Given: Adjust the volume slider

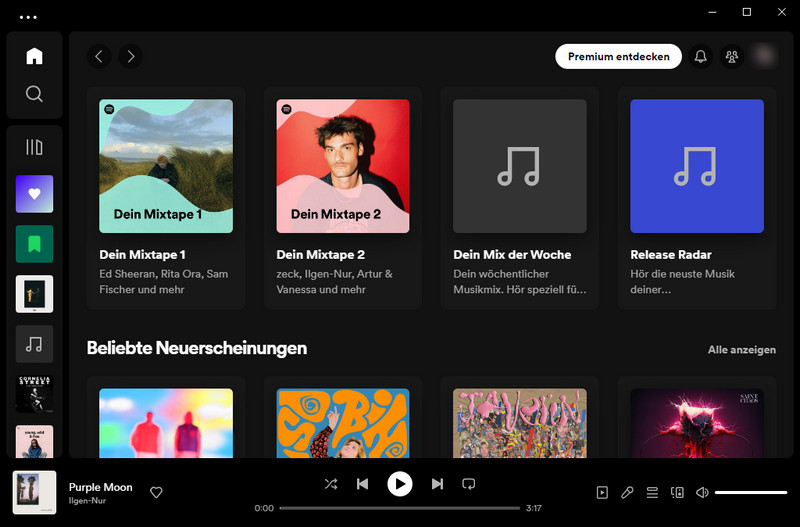Looking at the screenshot, I should point(751,492).
